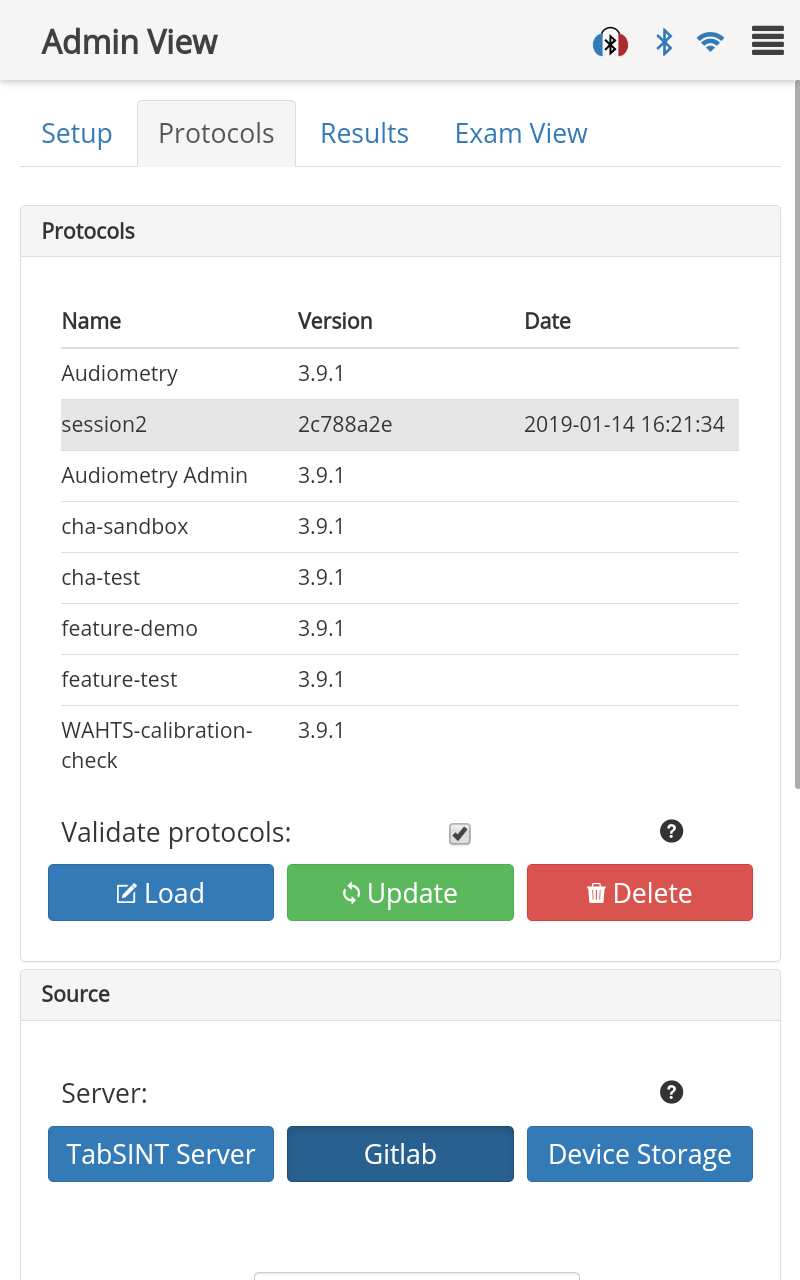Viewport: 800px width, 1280px height.
Task: Open the Results tab
Action: (364, 134)
